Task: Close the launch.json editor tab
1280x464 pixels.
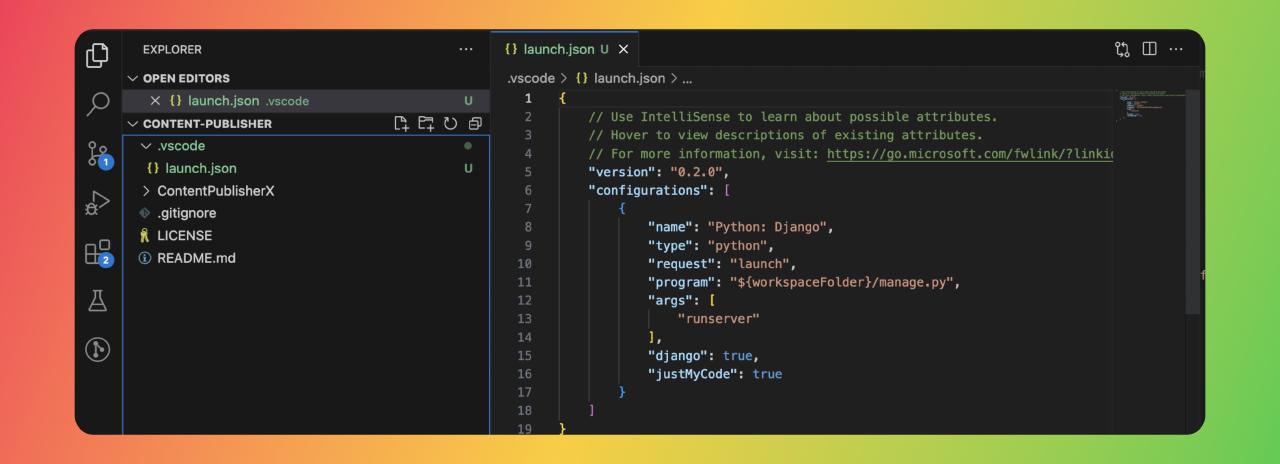Action: point(623,49)
